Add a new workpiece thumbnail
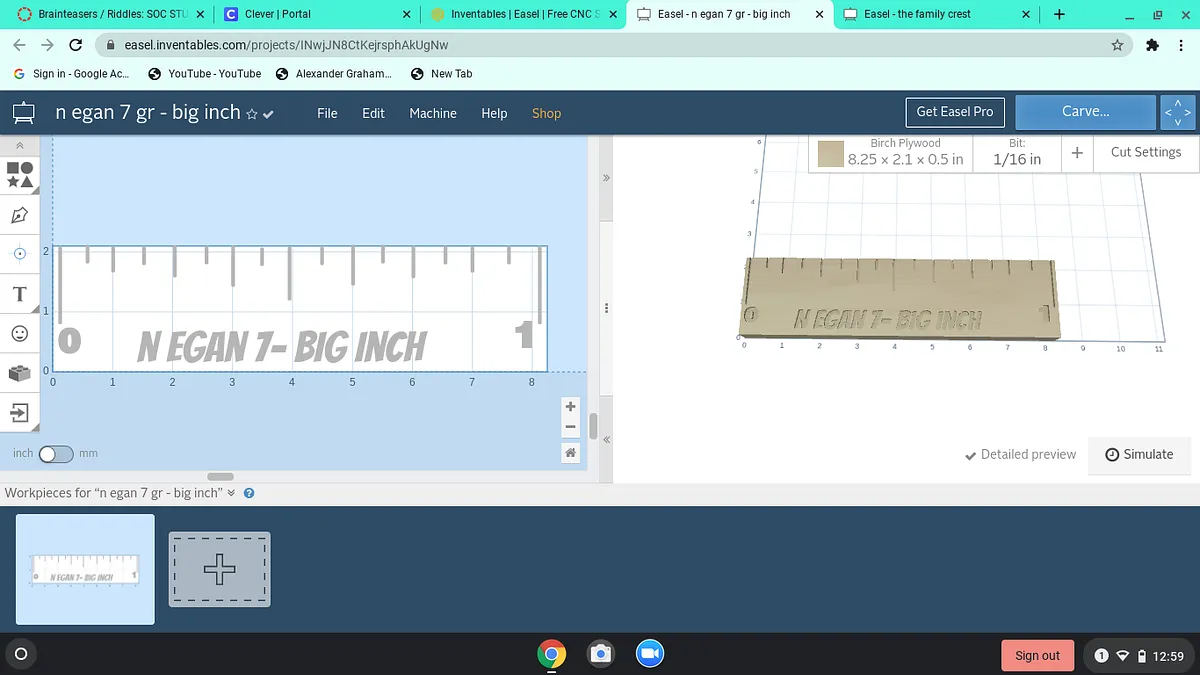 coord(219,569)
